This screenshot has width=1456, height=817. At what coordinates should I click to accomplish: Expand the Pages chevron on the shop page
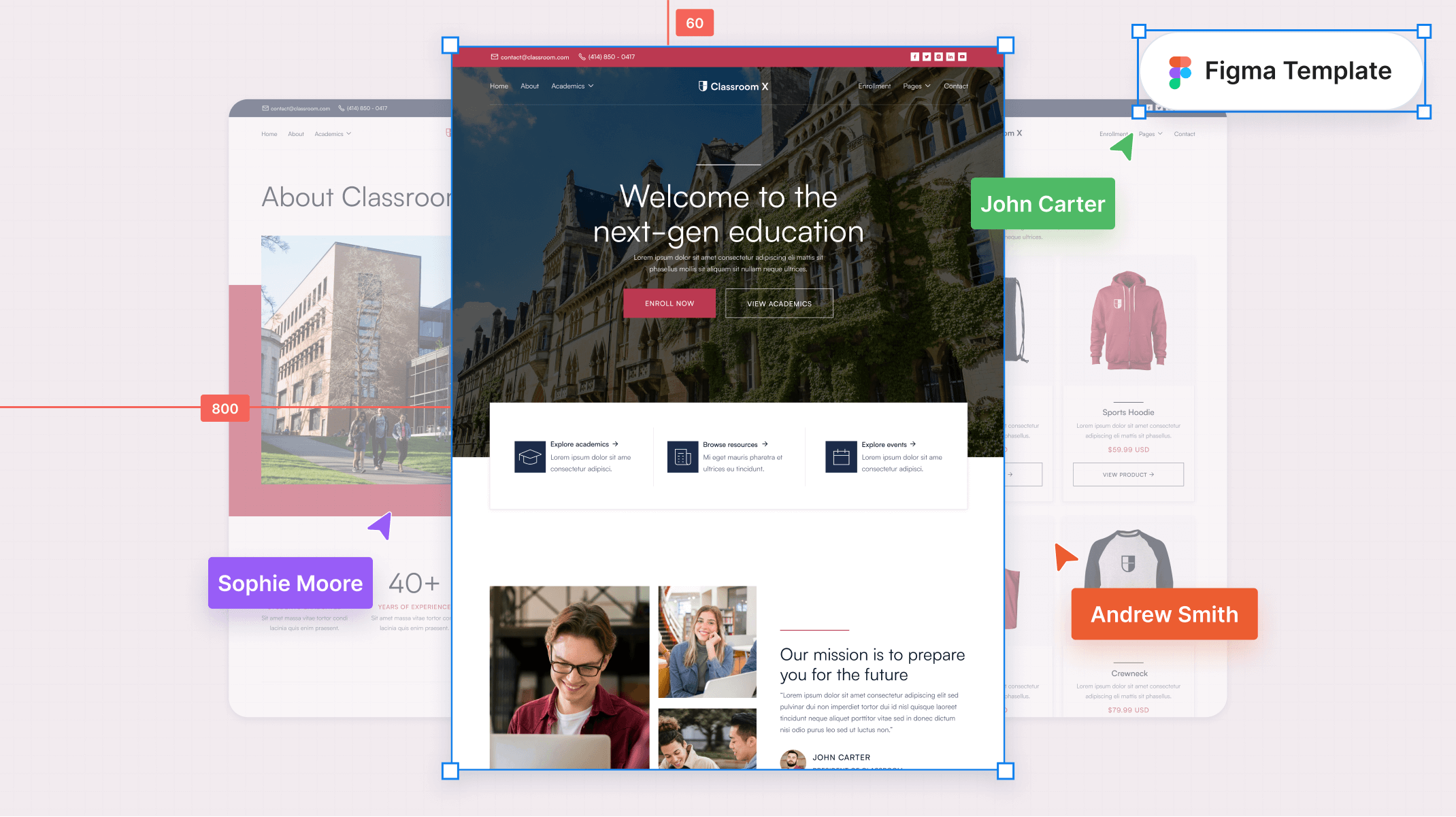1160,134
